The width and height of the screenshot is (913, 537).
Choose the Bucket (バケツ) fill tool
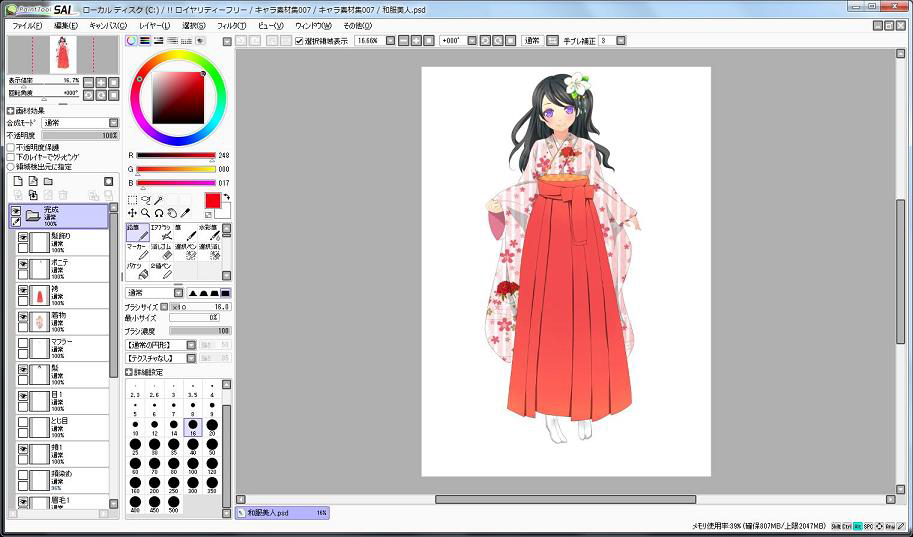(137, 271)
